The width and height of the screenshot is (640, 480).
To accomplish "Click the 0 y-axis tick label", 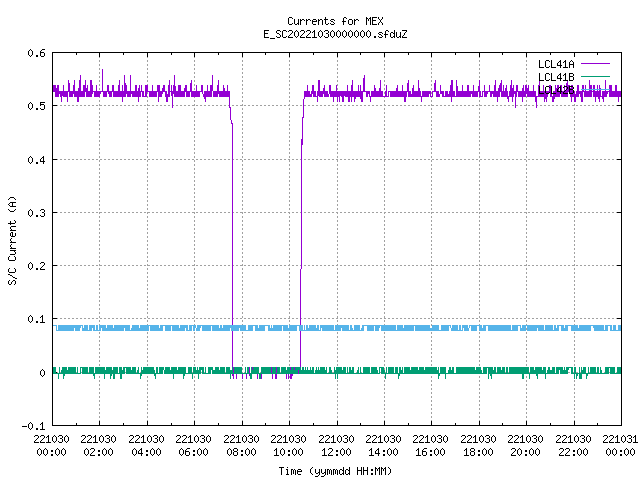I will (x=42, y=373).
